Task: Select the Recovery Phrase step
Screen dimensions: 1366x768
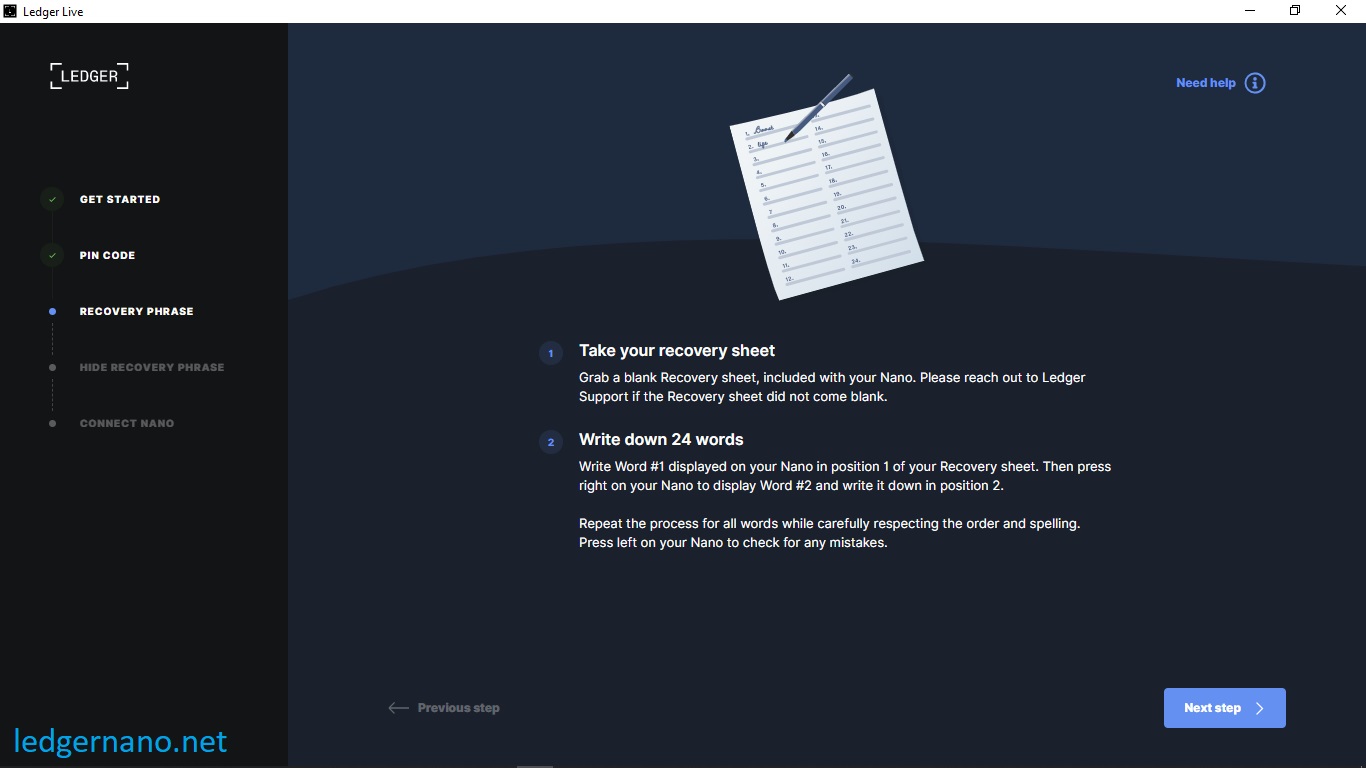Action: click(x=137, y=311)
